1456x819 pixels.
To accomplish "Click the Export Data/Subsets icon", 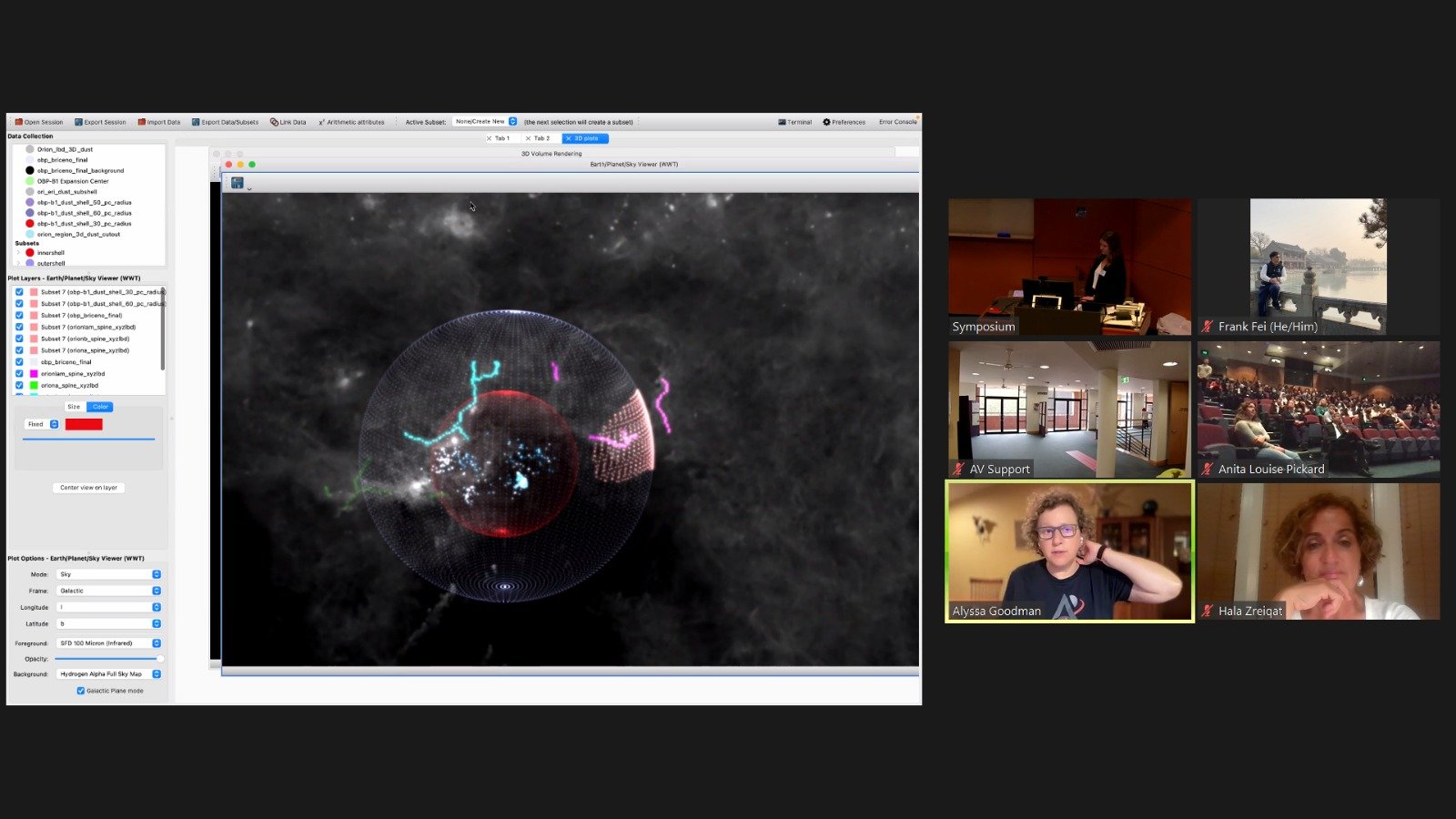I will (x=196, y=122).
